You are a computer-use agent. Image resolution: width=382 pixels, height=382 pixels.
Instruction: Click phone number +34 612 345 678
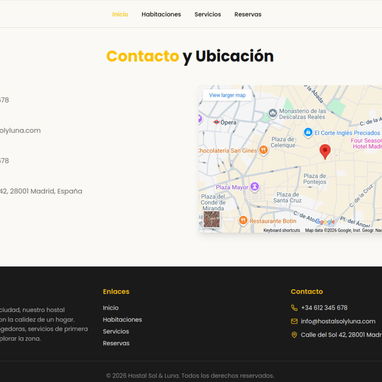click(324, 308)
